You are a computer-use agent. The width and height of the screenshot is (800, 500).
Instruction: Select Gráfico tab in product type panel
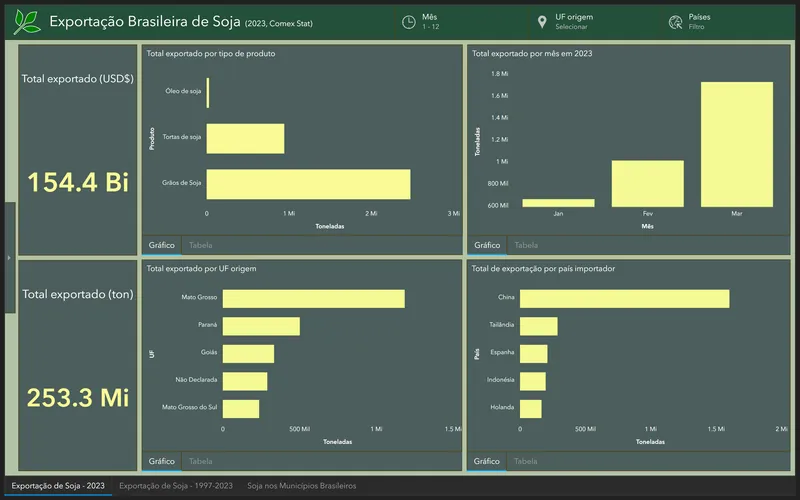162,245
